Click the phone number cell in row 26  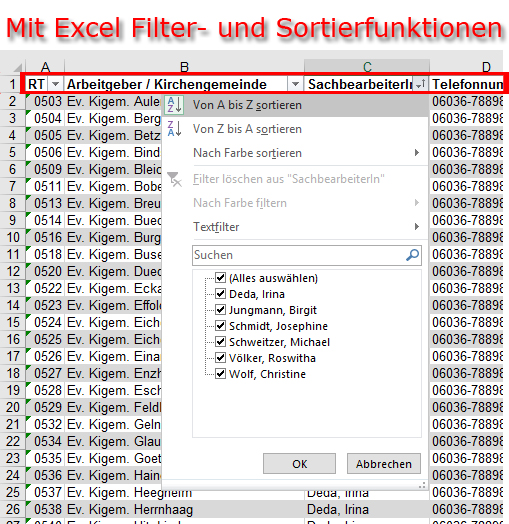point(467,509)
